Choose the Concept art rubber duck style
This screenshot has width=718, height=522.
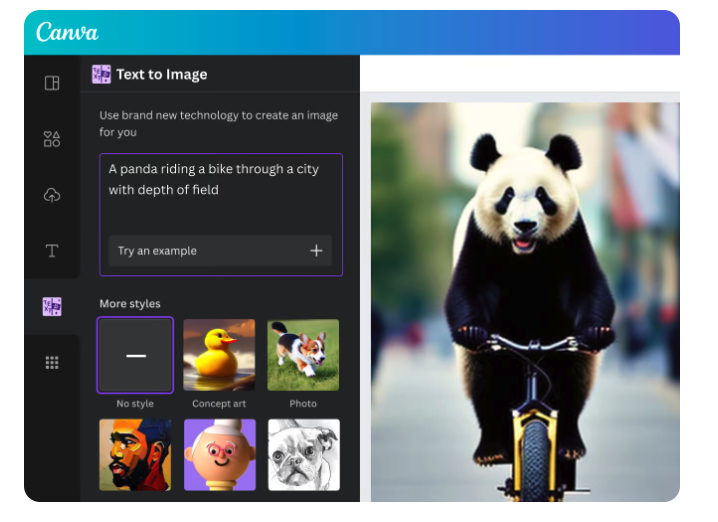pos(219,355)
